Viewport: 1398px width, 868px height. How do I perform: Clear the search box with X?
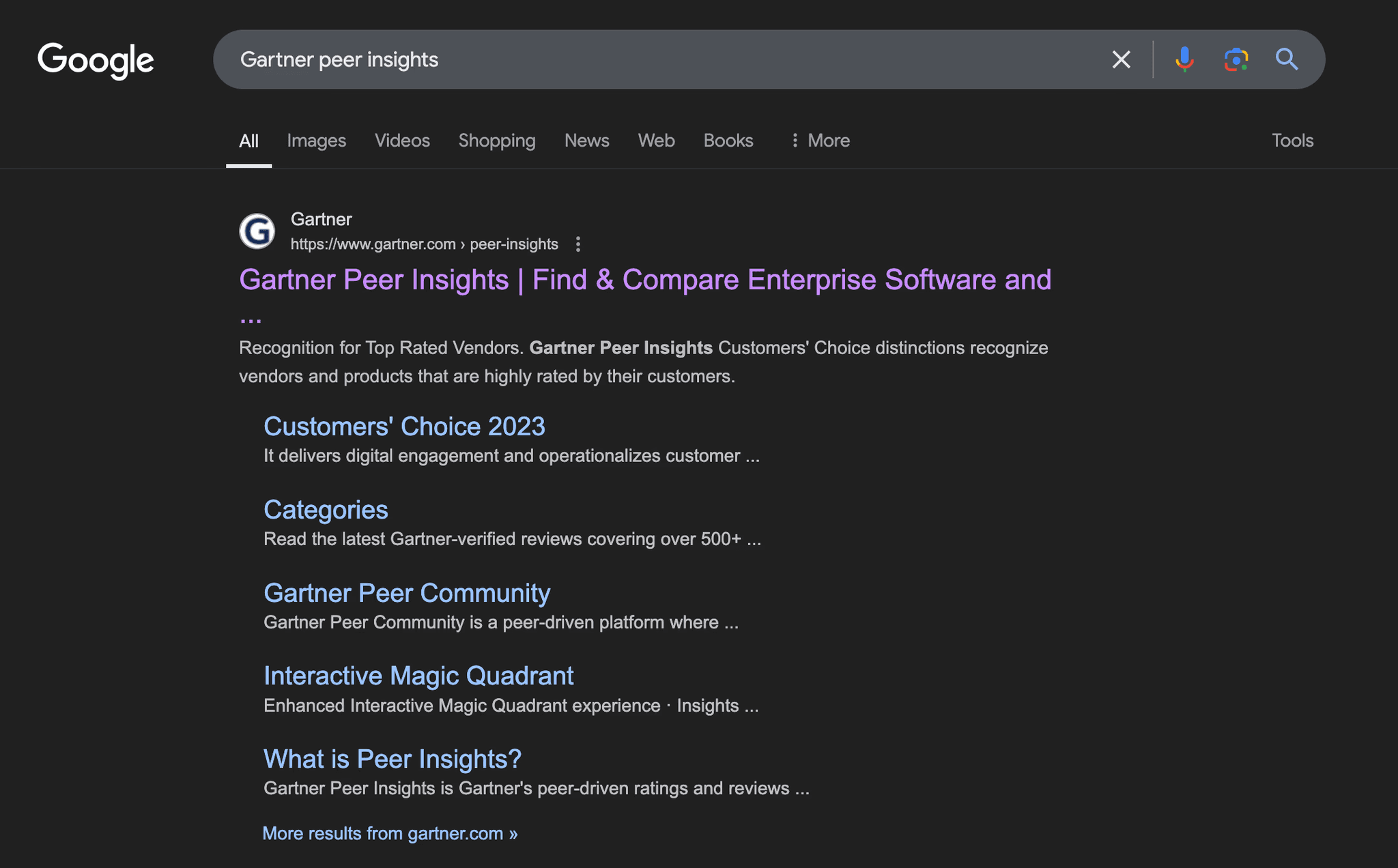point(1121,59)
